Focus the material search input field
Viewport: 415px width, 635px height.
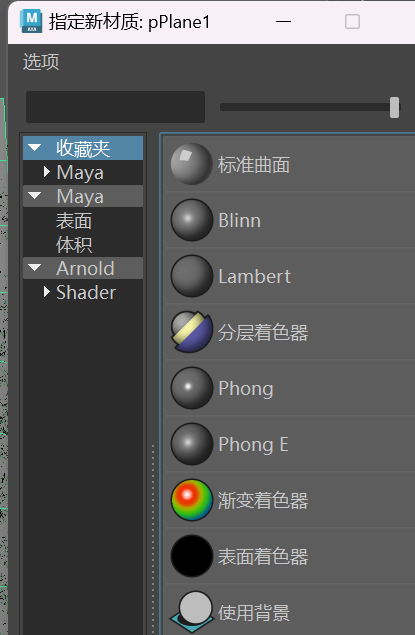pyautogui.click(x=115, y=107)
